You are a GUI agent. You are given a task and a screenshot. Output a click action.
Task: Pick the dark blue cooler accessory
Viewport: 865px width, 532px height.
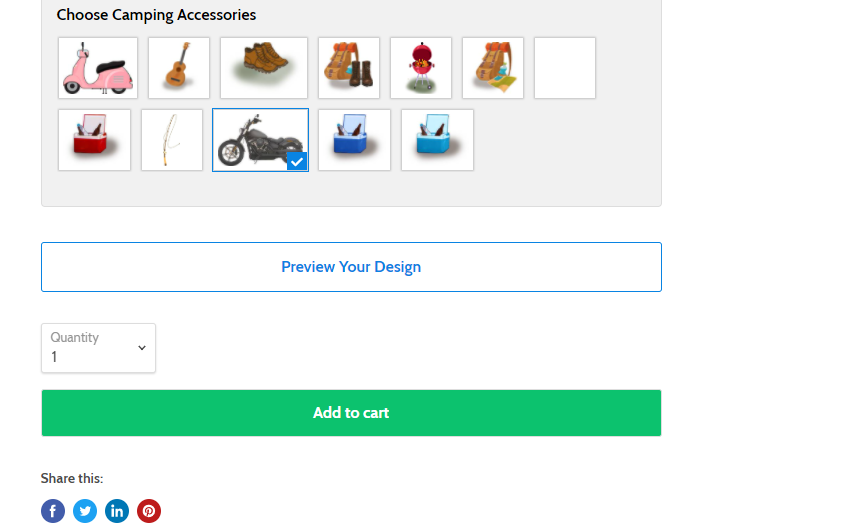354,140
